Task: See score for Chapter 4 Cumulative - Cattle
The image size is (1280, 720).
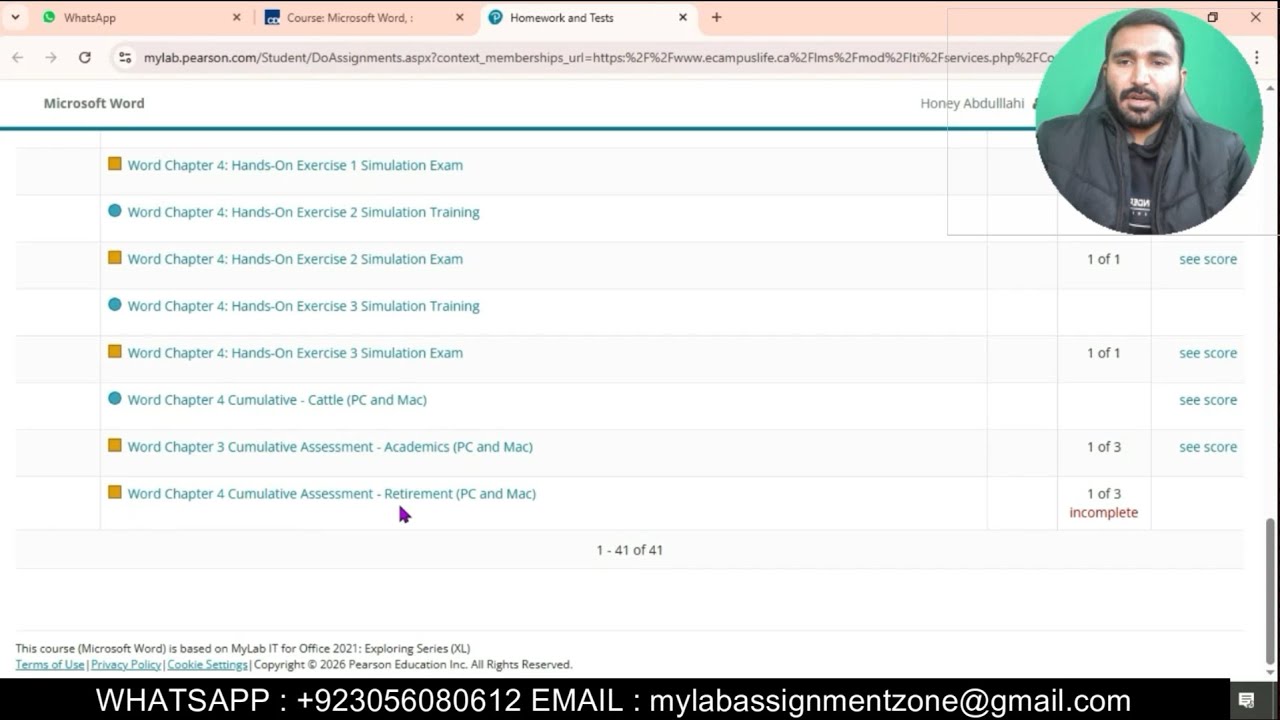Action: (x=1208, y=400)
